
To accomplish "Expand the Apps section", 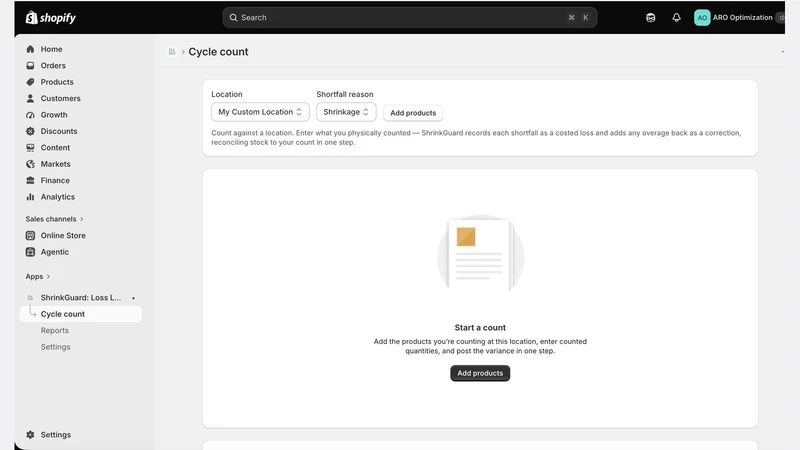I will [38, 277].
